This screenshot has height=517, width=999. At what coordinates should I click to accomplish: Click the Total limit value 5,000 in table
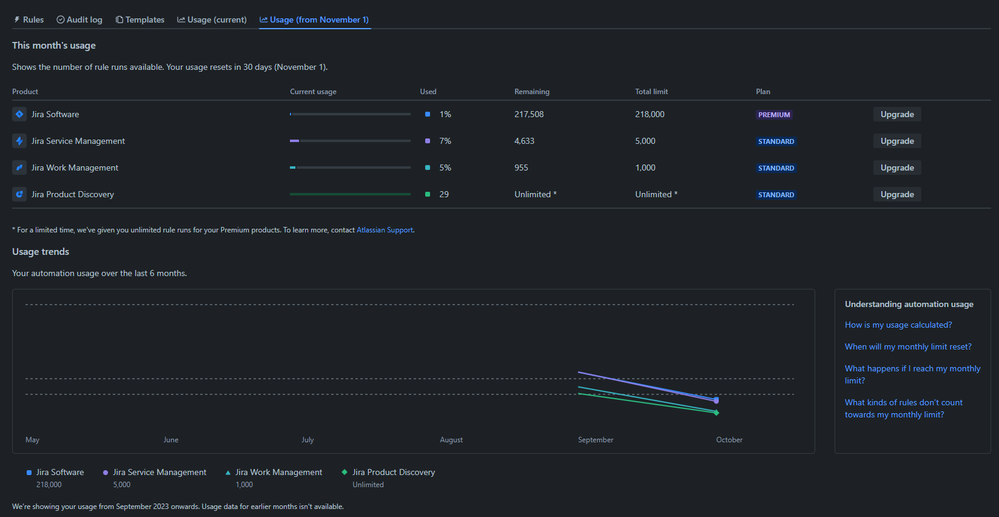pos(645,141)
